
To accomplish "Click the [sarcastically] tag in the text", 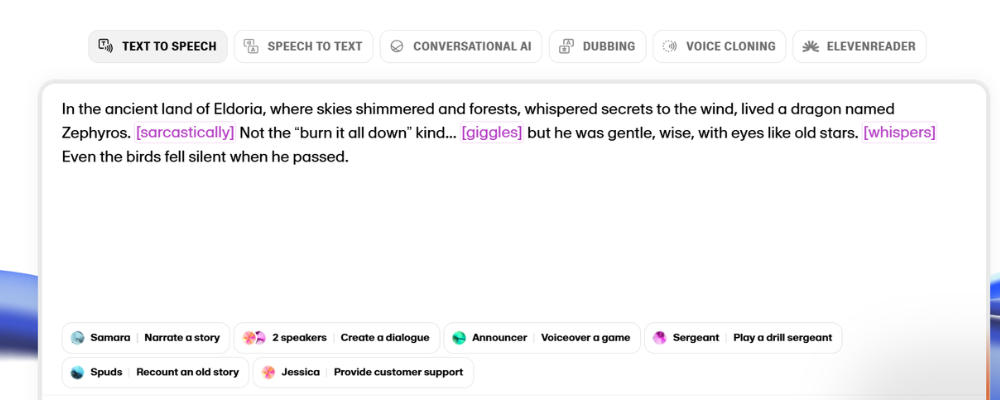I will click(185, 133).
